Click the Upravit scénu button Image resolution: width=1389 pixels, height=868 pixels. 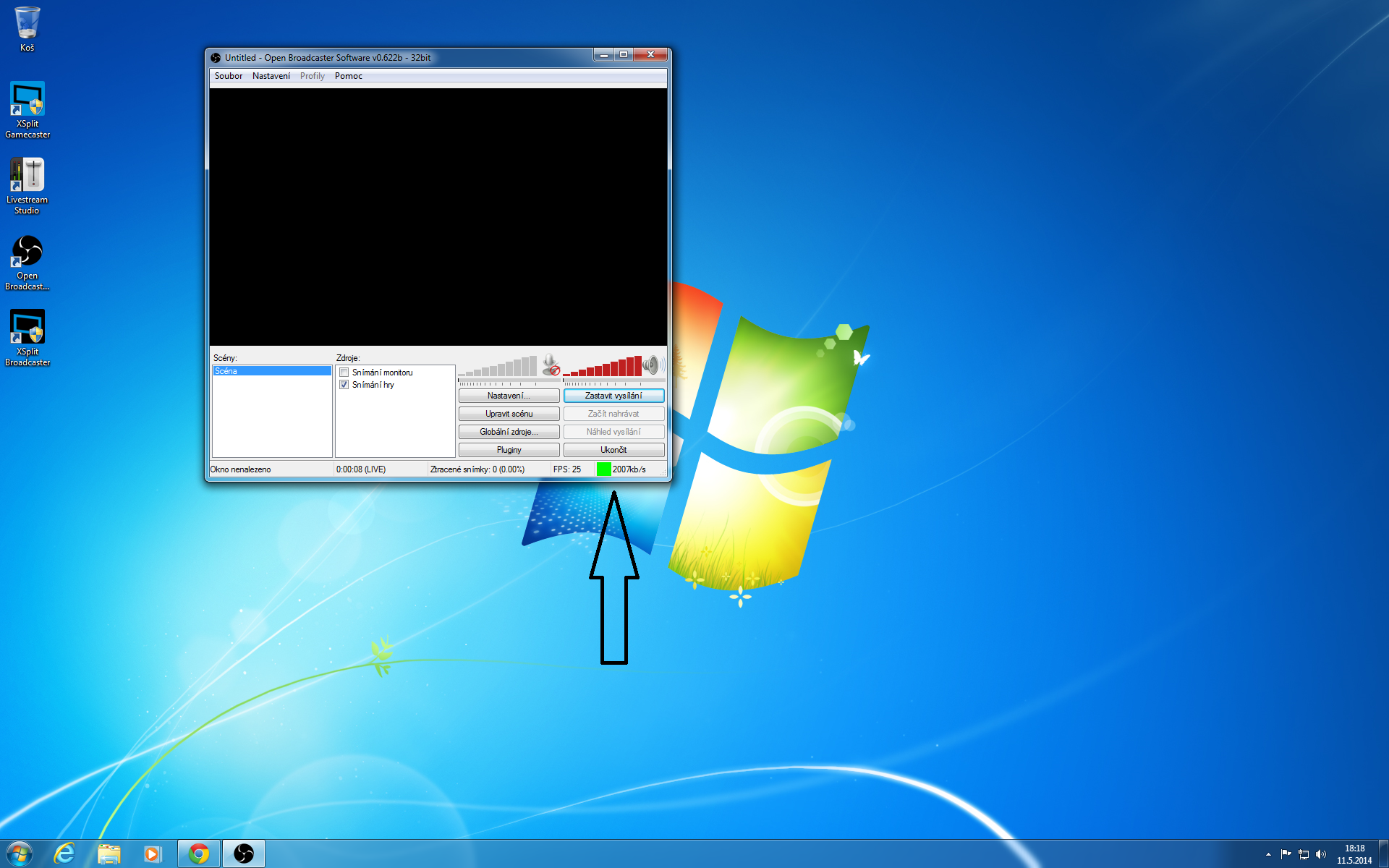509,414
